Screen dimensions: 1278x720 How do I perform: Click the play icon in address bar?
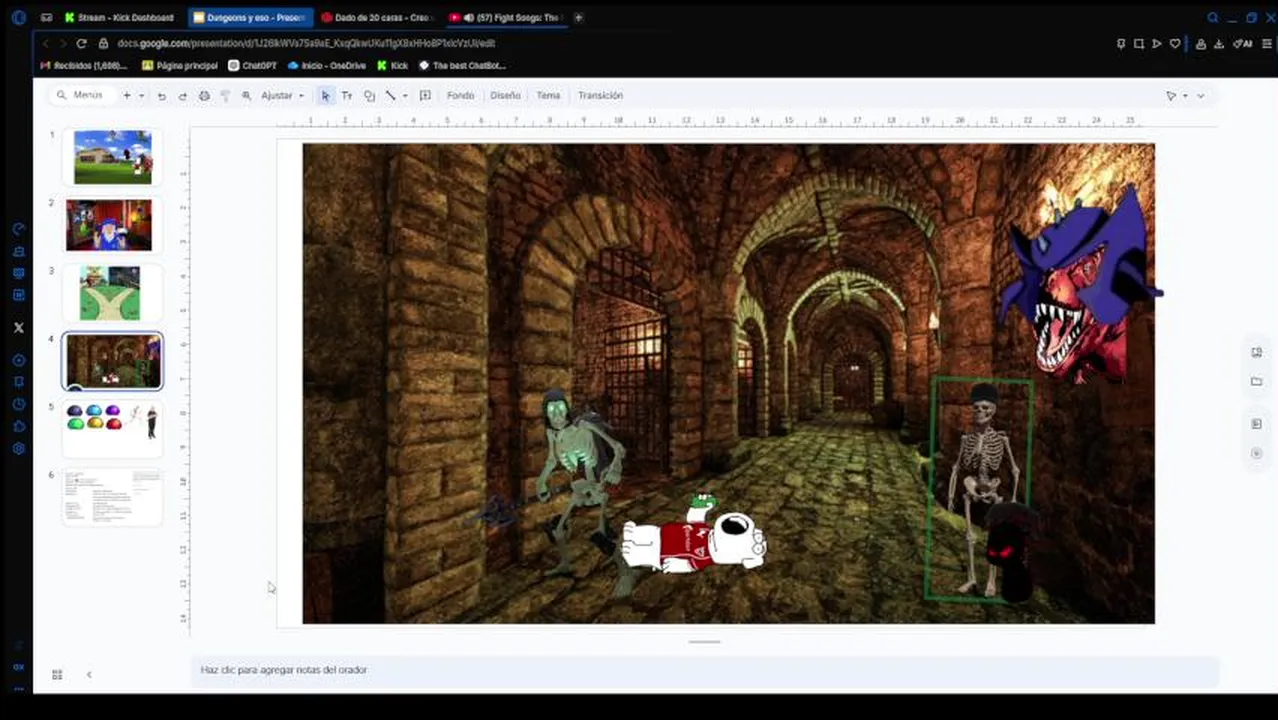pyautogui.click(x=1157, y=44)
